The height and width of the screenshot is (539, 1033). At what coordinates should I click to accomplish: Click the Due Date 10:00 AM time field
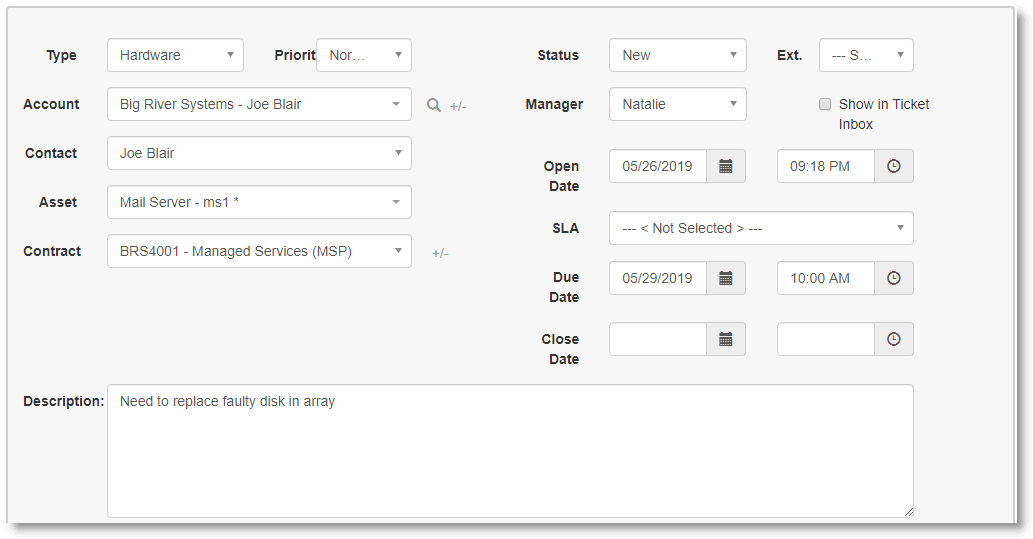pyautogui.click(x=826, y=278)
